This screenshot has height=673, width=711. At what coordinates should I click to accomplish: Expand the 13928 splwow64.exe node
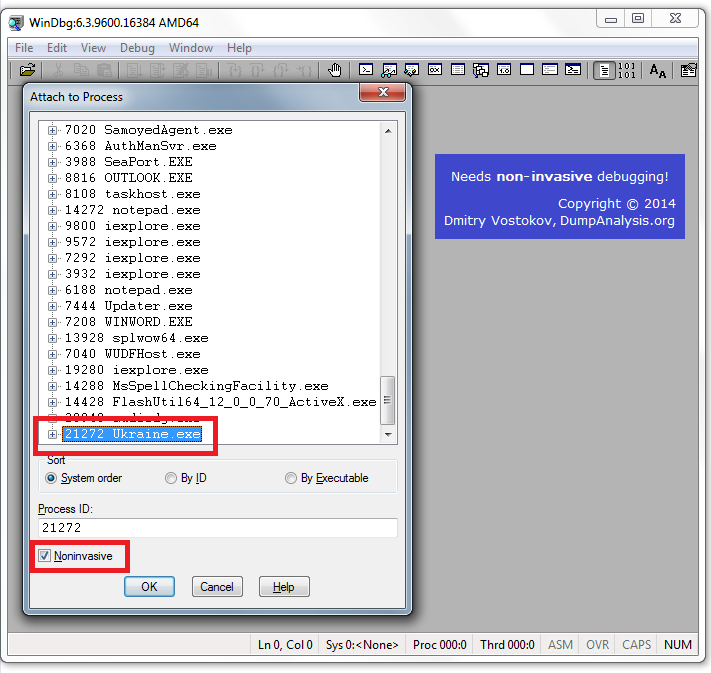52,338
